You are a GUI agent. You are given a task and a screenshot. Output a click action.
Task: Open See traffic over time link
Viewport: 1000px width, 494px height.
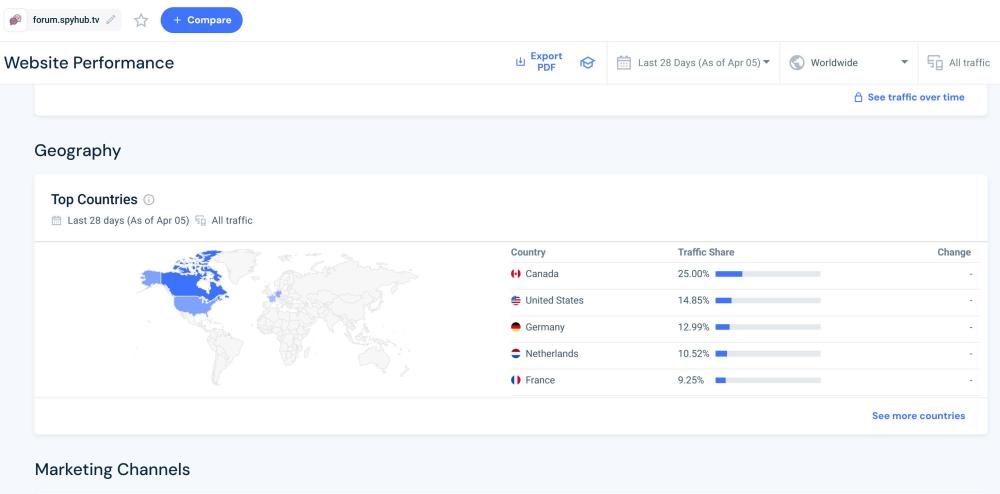point(909,97)
